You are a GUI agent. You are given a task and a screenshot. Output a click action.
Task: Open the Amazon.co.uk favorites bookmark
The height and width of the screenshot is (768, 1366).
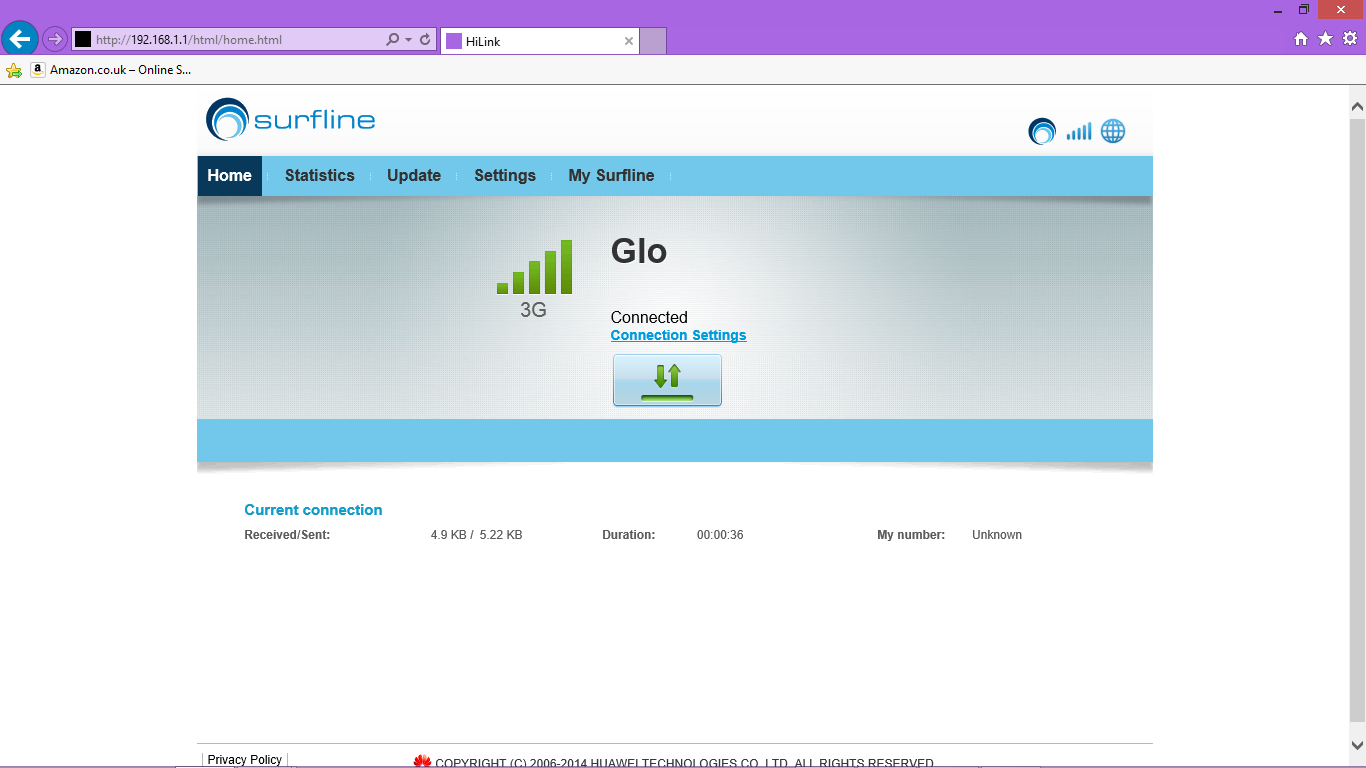[111, 70]
